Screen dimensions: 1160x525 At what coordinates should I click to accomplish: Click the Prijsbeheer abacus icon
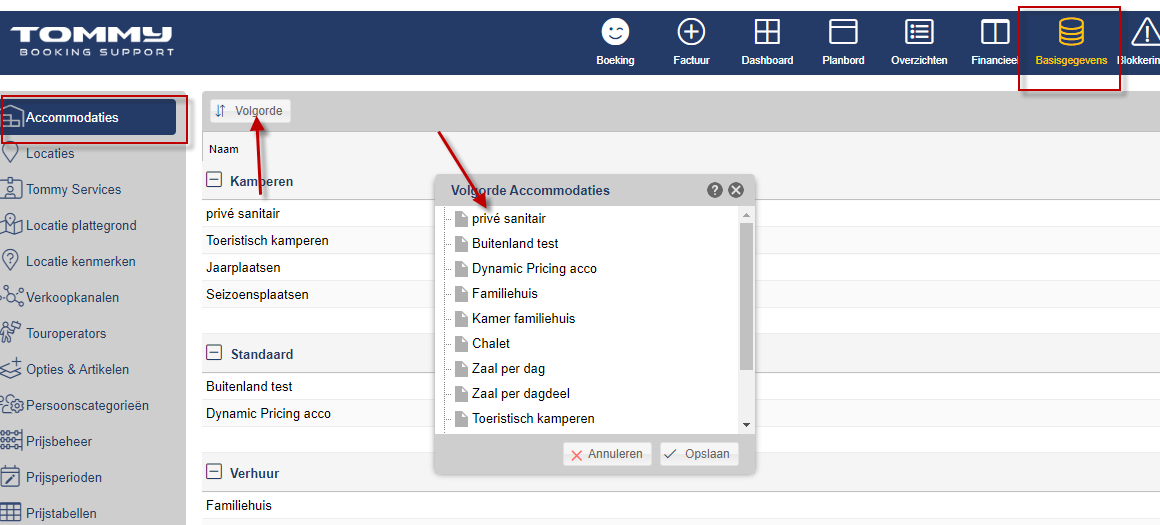point(11,441)
